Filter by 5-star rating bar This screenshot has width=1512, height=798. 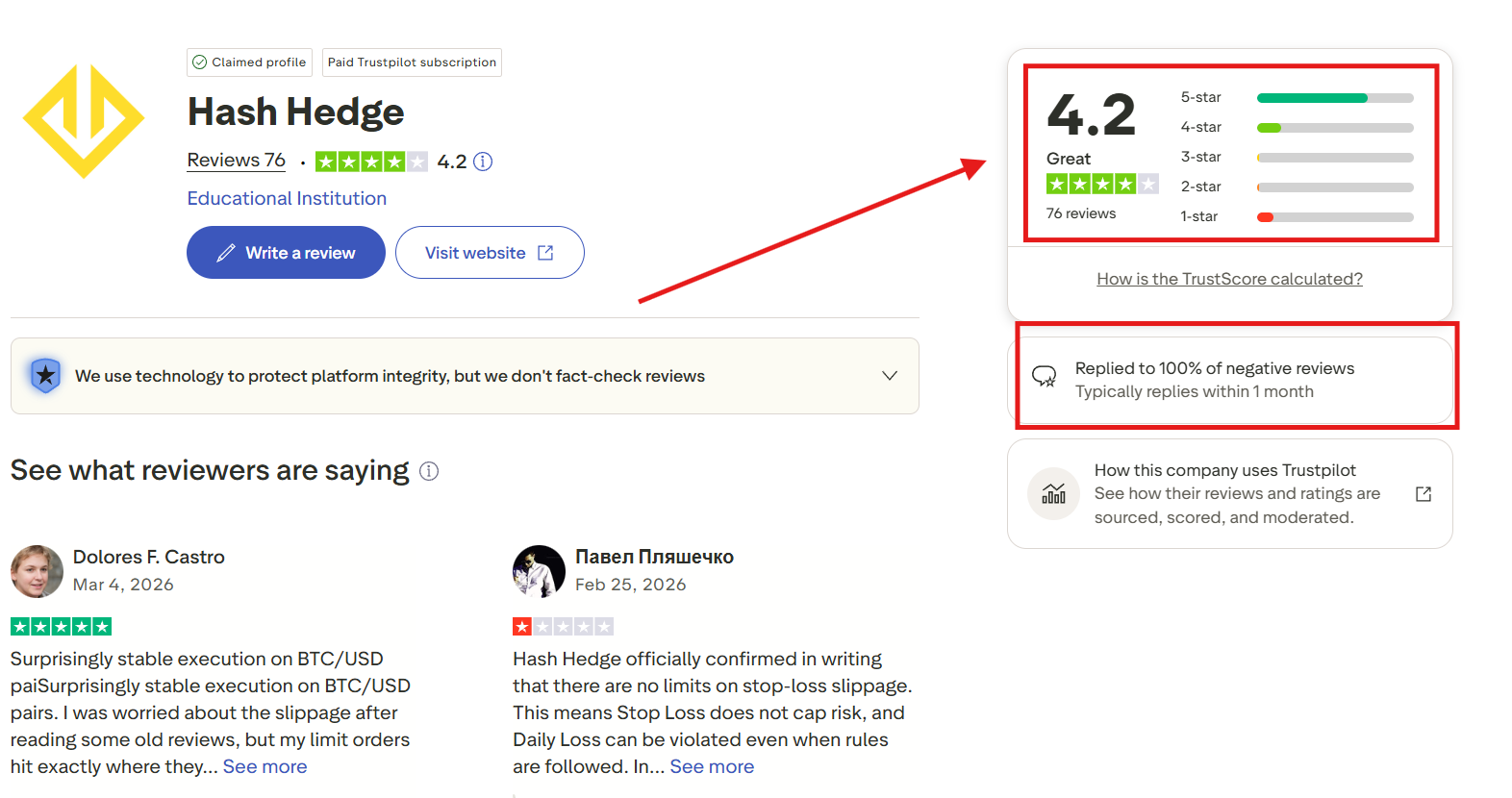click(x=1335, y=98)
